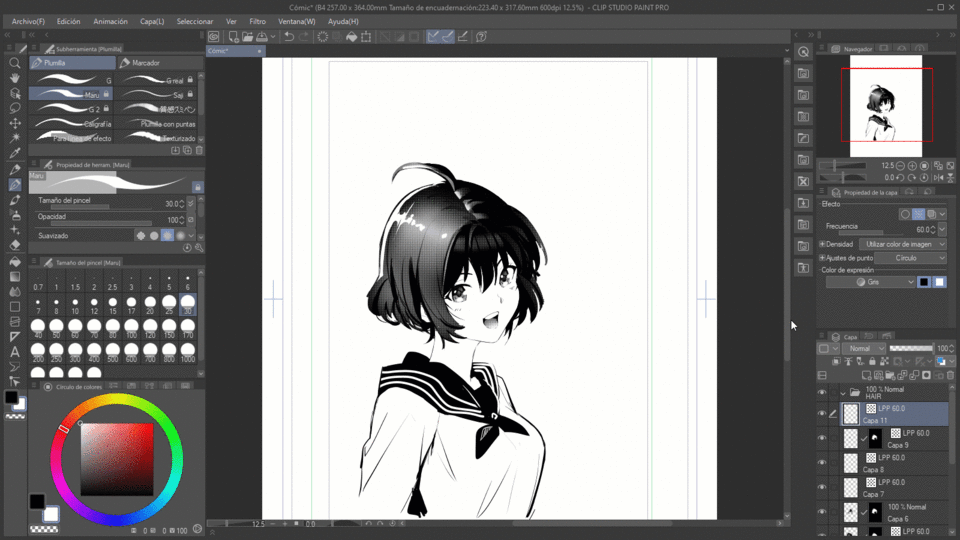Open the Gris expression color dropdown
This screenshot has width=960, height=540.
click(870, 282)
